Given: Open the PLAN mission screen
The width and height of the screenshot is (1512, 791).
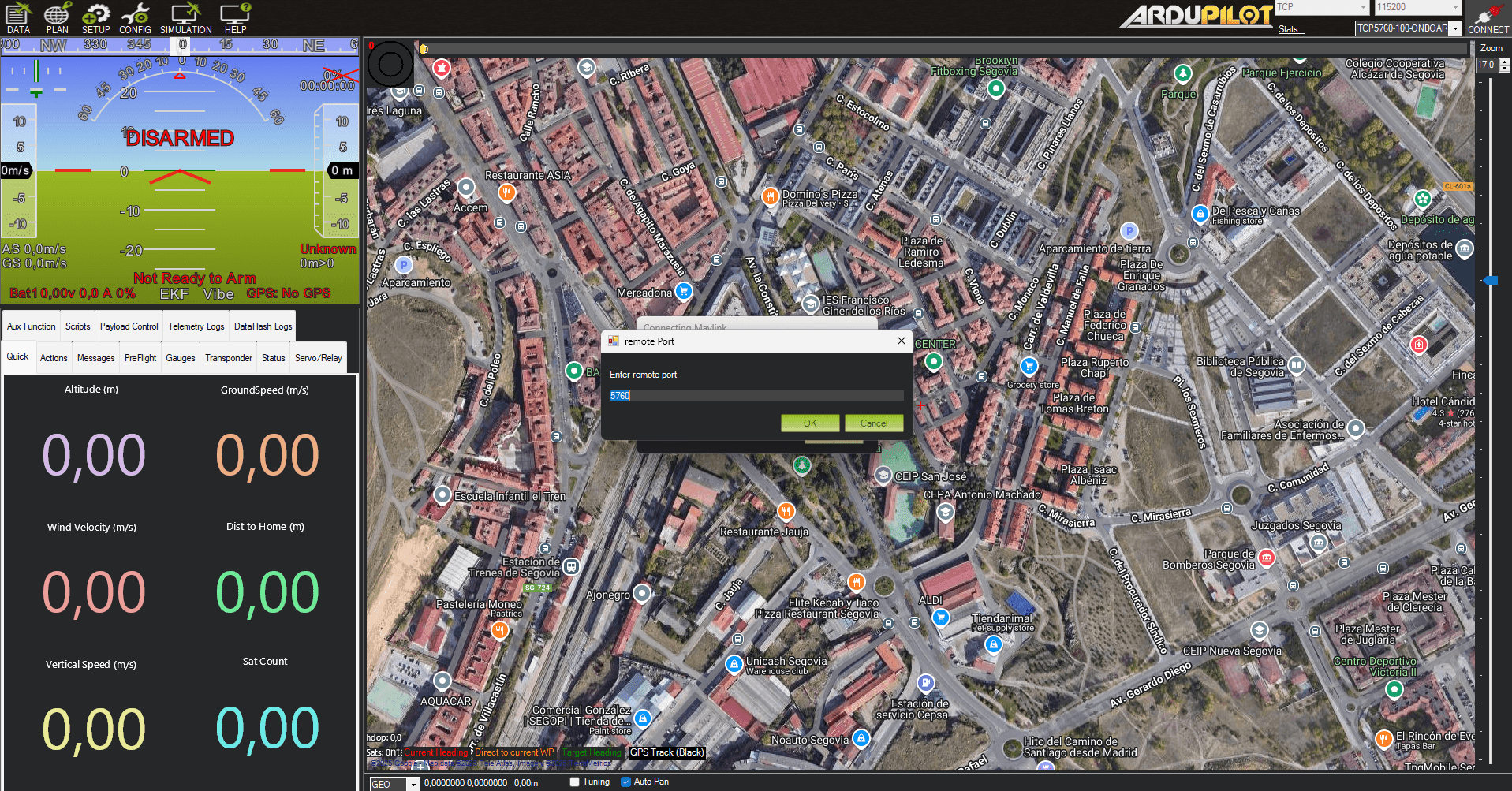Looking at the screenshot, I should coord(57,18).
